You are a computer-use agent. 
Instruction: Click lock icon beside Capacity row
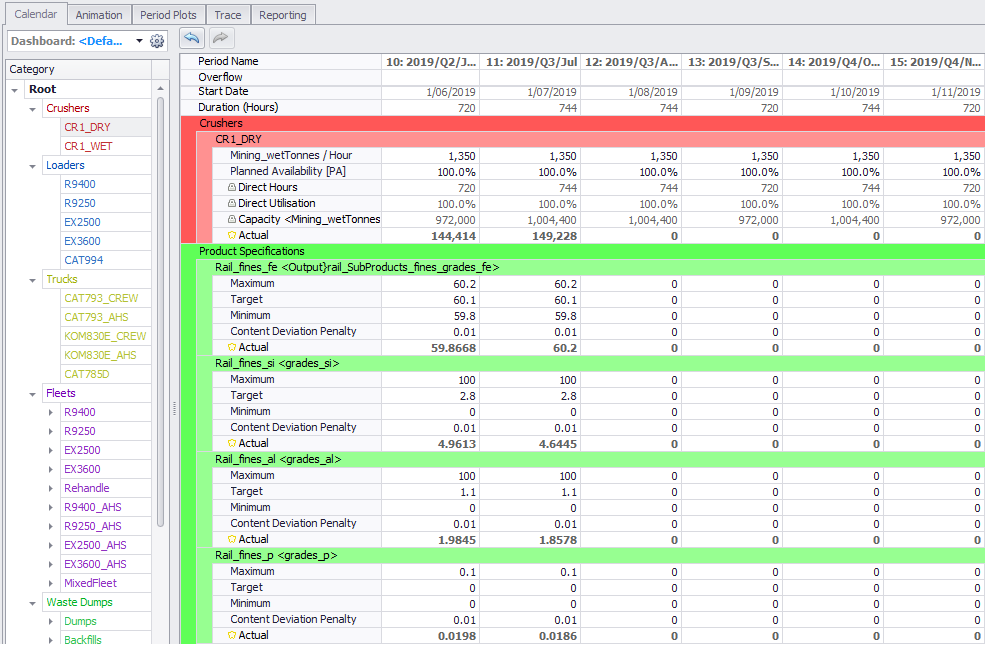233,220
